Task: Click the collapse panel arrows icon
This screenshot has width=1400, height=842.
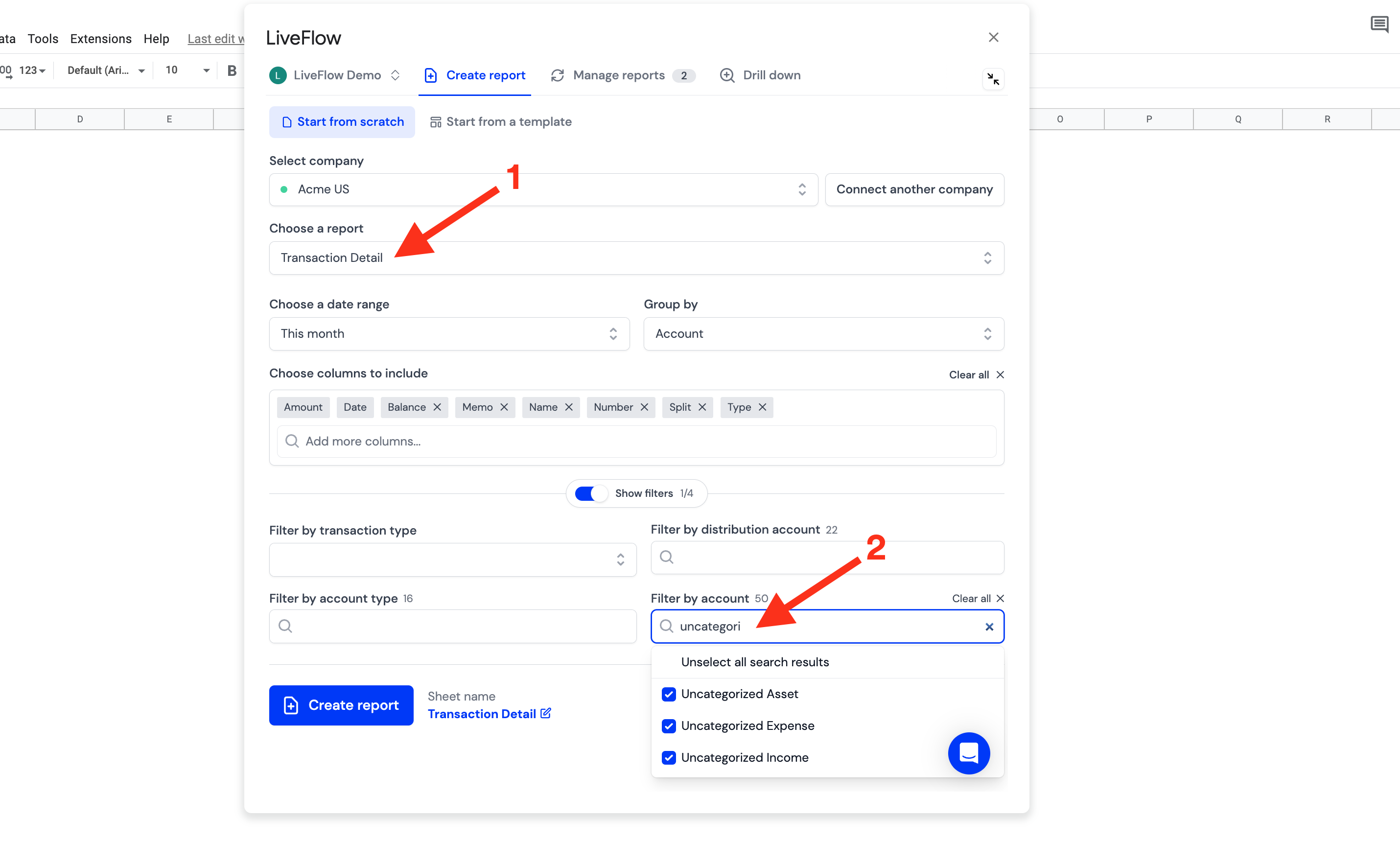Action: (993, 79)
